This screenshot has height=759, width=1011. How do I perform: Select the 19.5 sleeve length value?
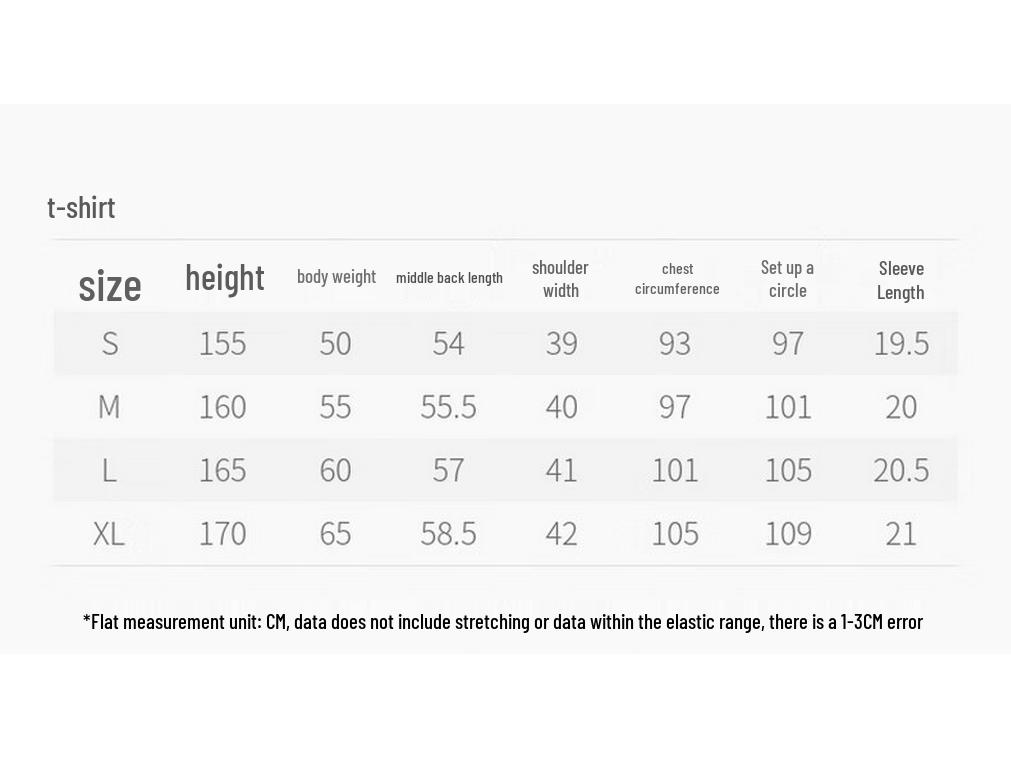click(x=901, y=344)
